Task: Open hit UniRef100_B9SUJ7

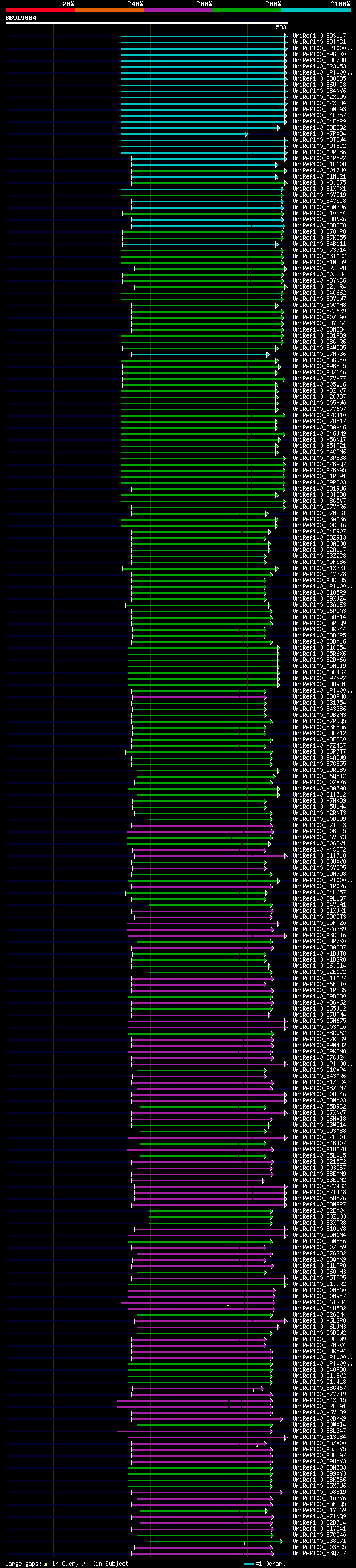Action: pyautogui.click(x=319, y=36)
